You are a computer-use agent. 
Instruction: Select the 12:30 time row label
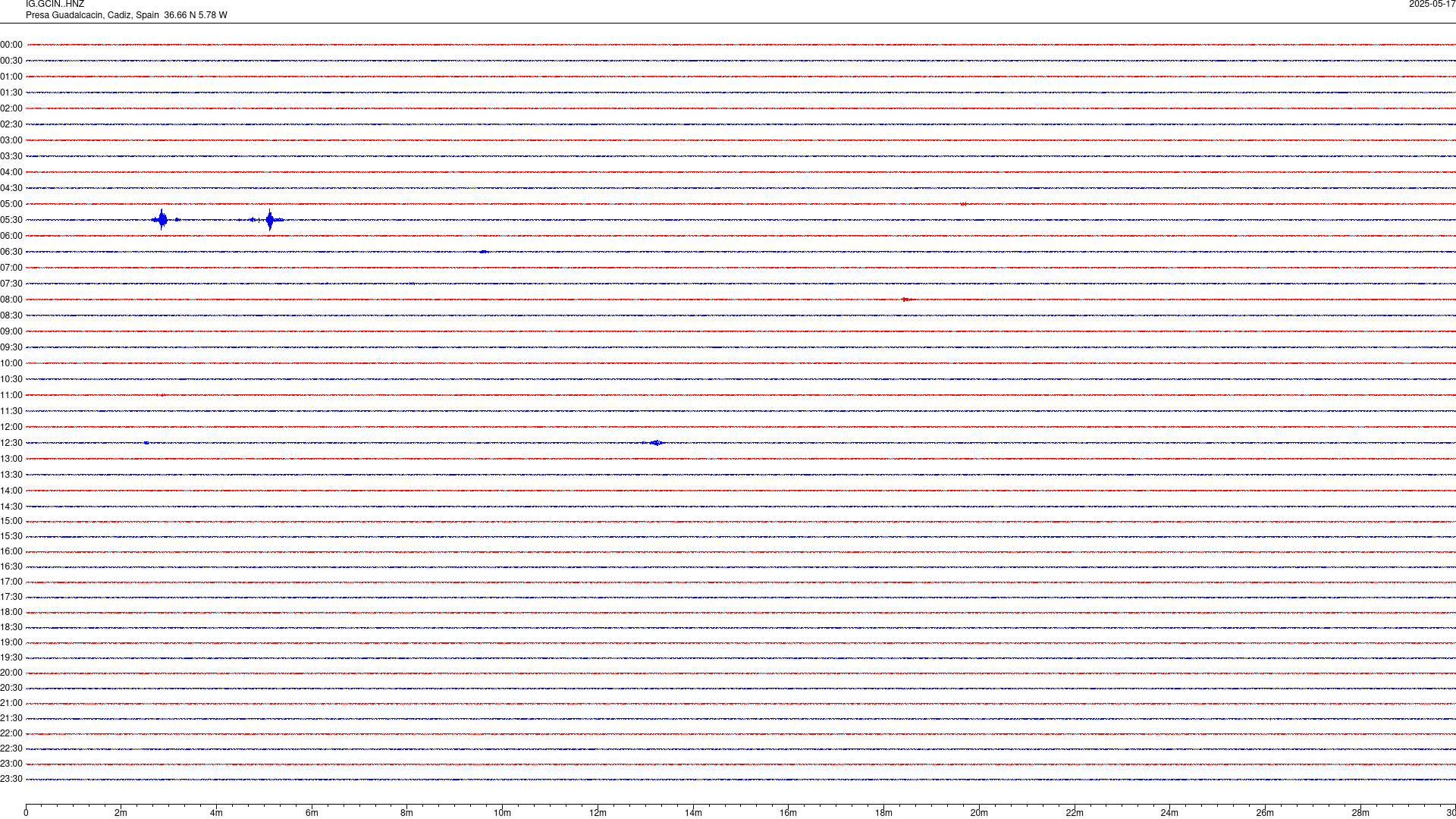[11, 443]
